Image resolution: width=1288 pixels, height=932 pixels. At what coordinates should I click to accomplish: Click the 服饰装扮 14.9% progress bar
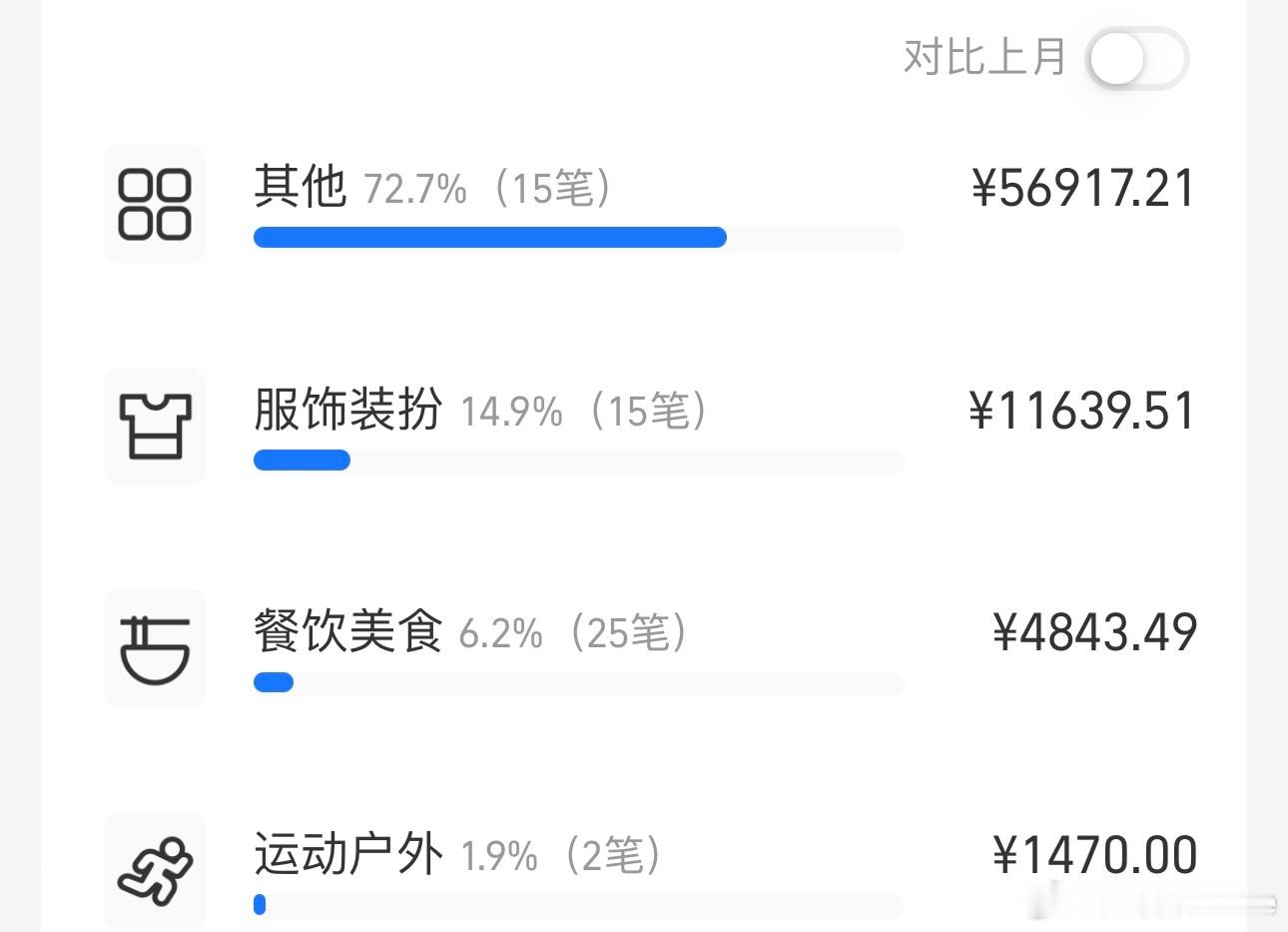579,461
